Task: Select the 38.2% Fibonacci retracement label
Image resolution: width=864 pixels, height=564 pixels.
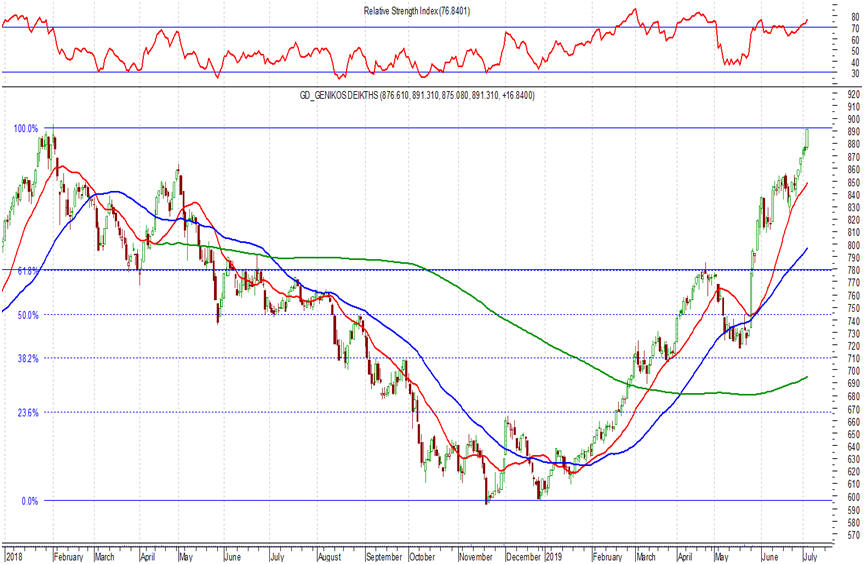Action: click(28, 358)
